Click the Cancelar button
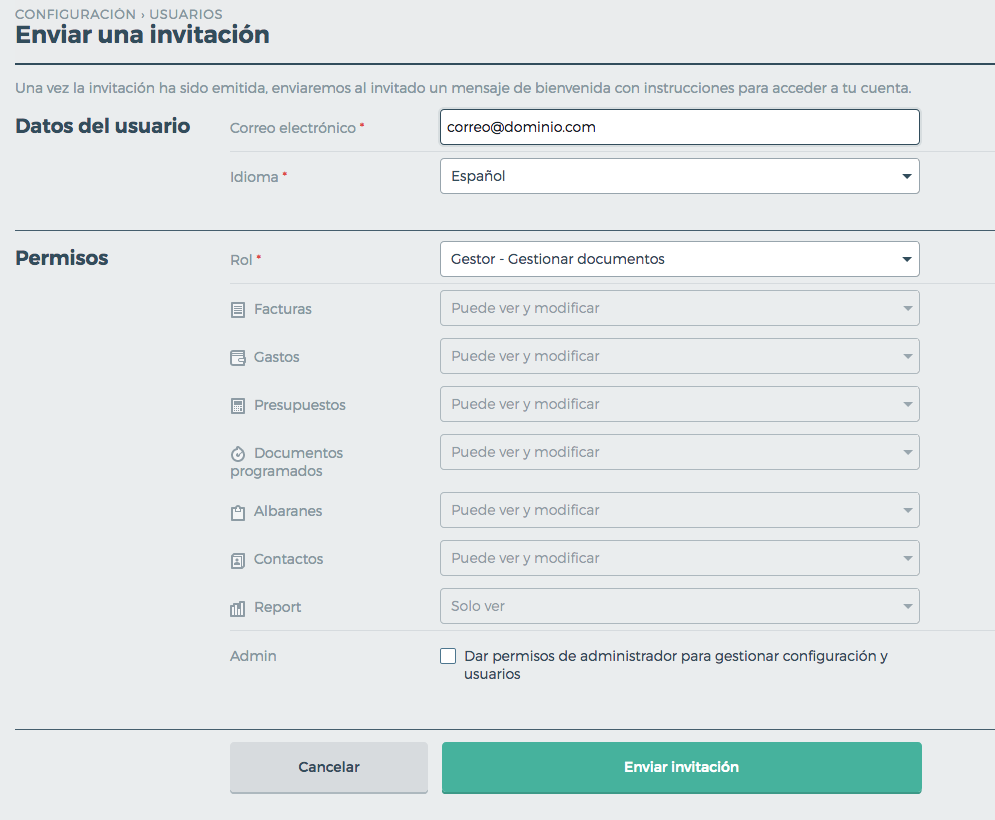The image size is (995, 820). tap(329, 767)
